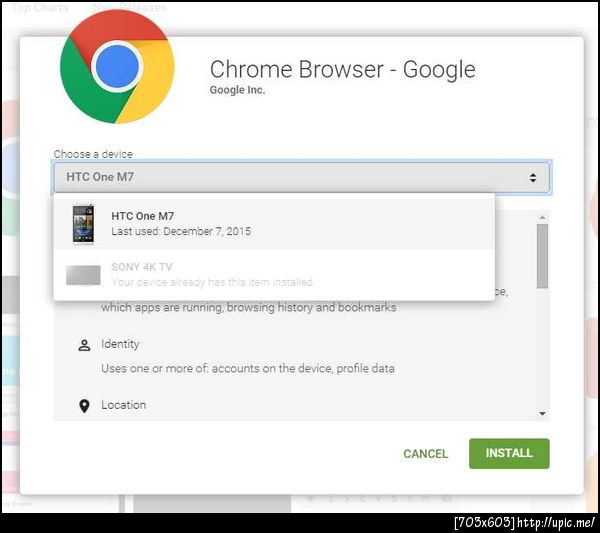The width and height of the screenshot is (600, 533).
Task: Click the Location pin icon
Action: click(x=84, y=406)
